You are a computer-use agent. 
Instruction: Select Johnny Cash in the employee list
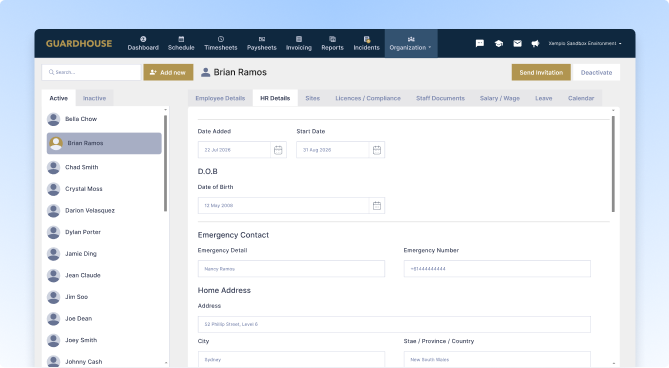tap(104, 362)
